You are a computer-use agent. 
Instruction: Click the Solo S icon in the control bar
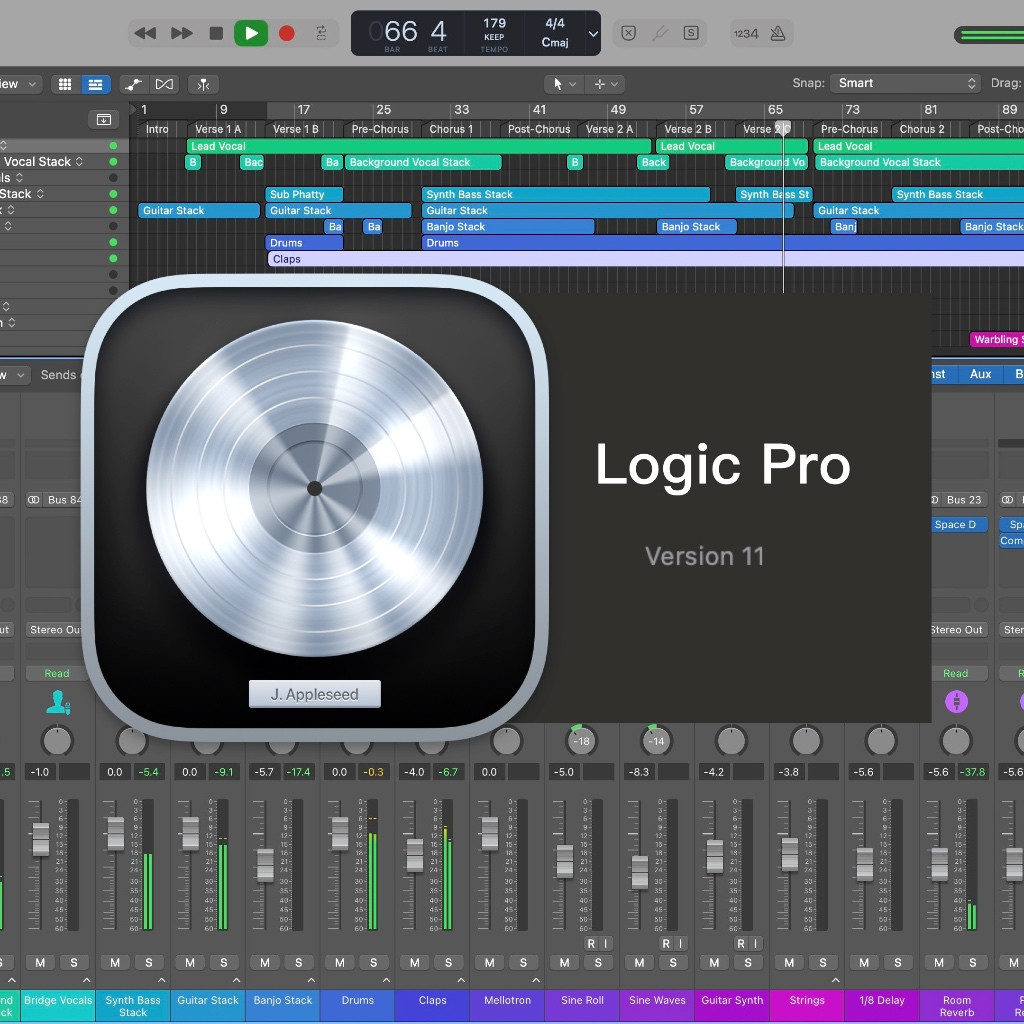691,33
